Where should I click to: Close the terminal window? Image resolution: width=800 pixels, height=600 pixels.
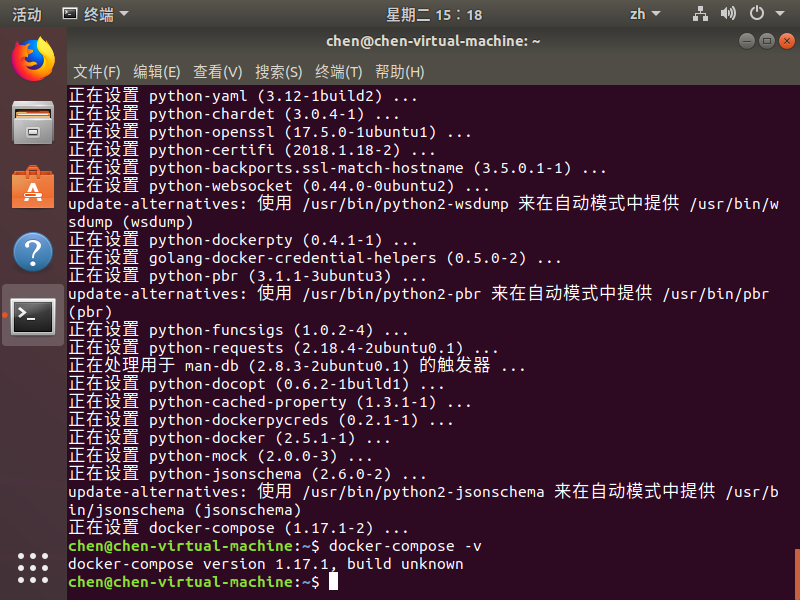tap(787, 41)
